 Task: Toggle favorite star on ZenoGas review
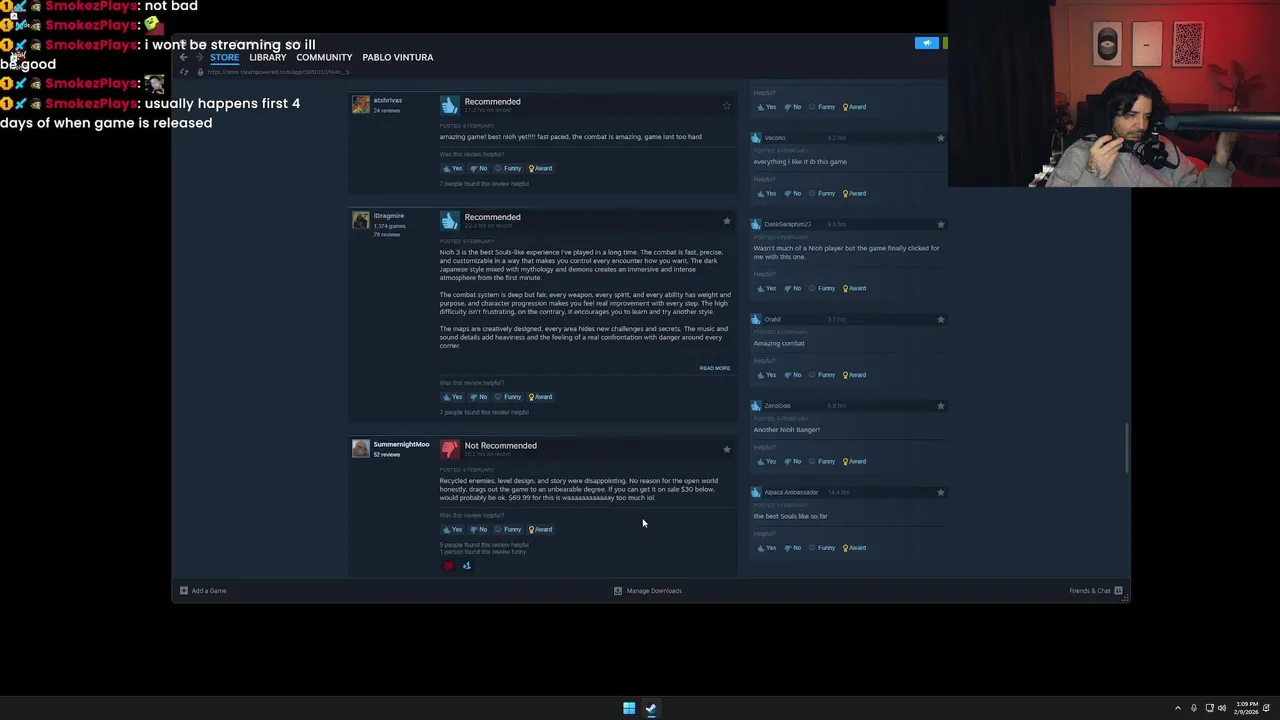(941, 406)
